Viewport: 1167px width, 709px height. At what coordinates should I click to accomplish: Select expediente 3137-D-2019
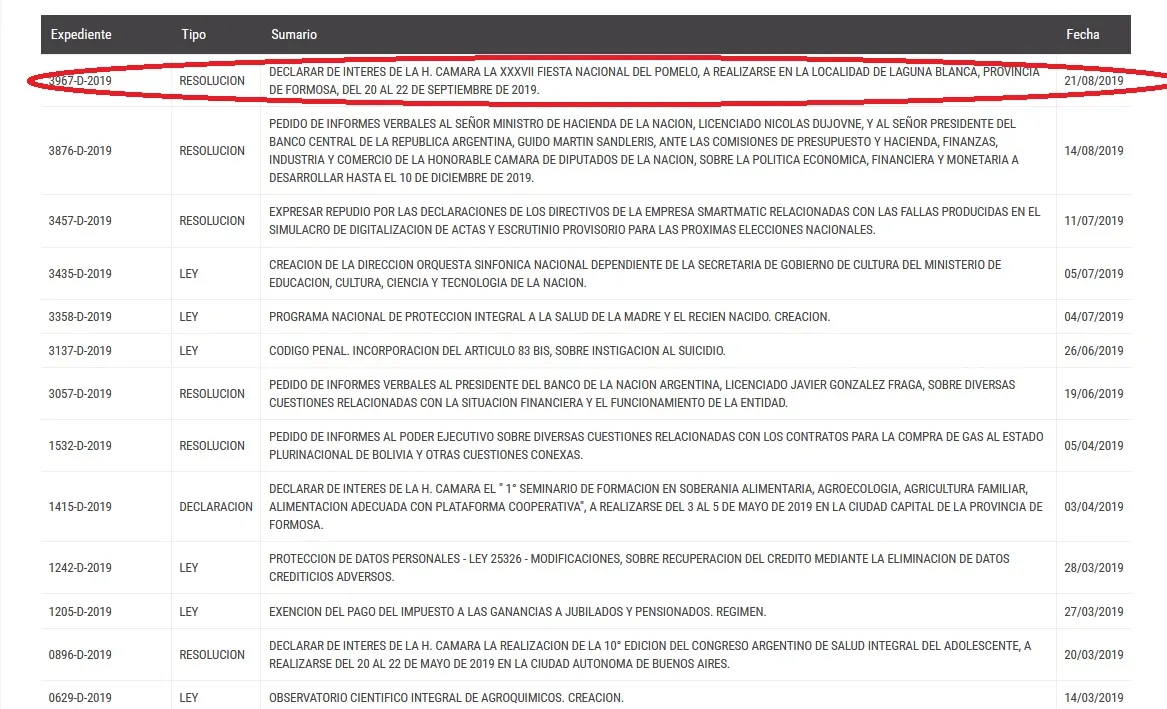coord(80,350)
